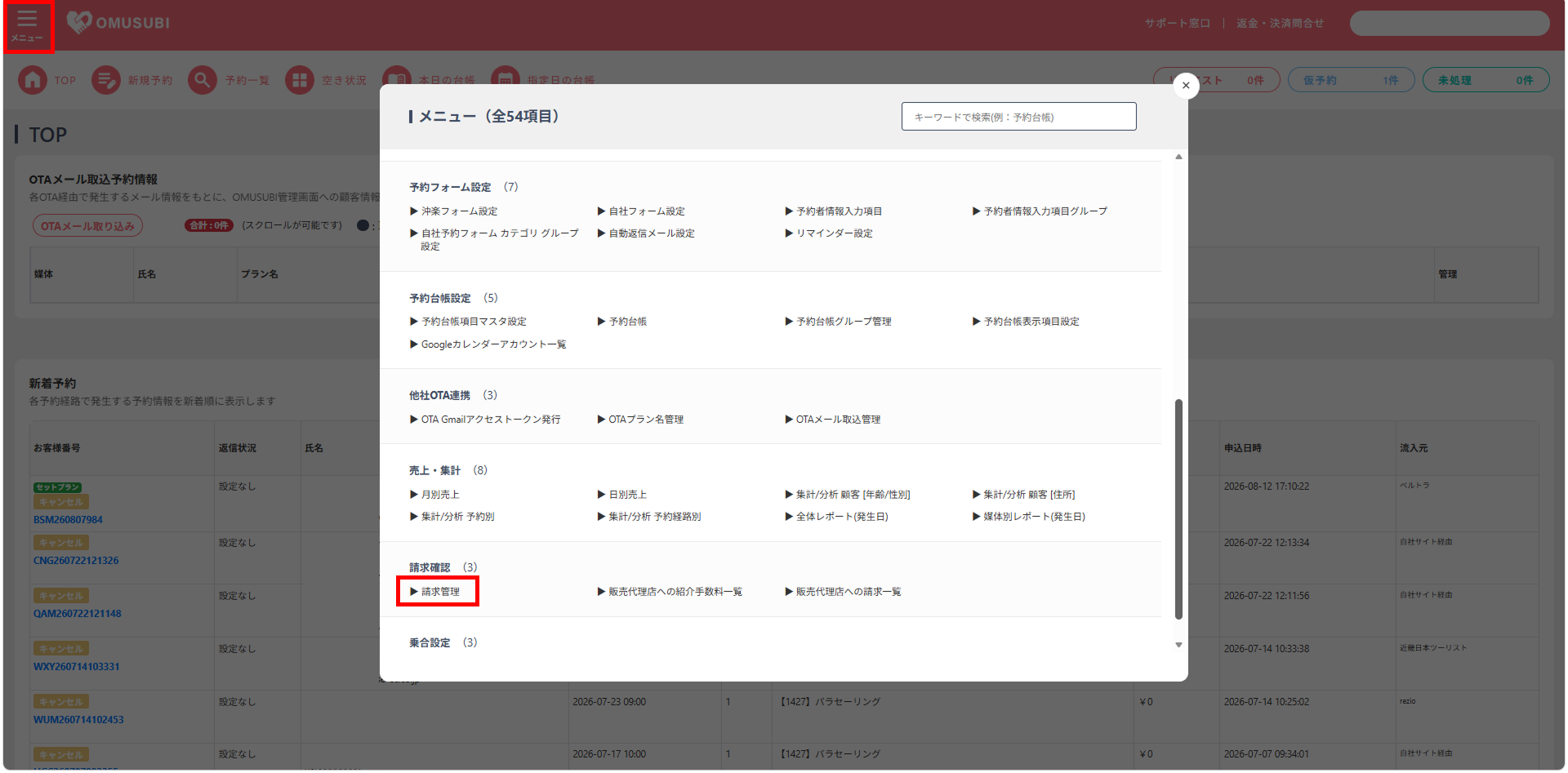Image resolution: width=1568 pixels, height=773 pixels.
Task: Go to the TOP home icon
Action: click(x=33, y=80)
